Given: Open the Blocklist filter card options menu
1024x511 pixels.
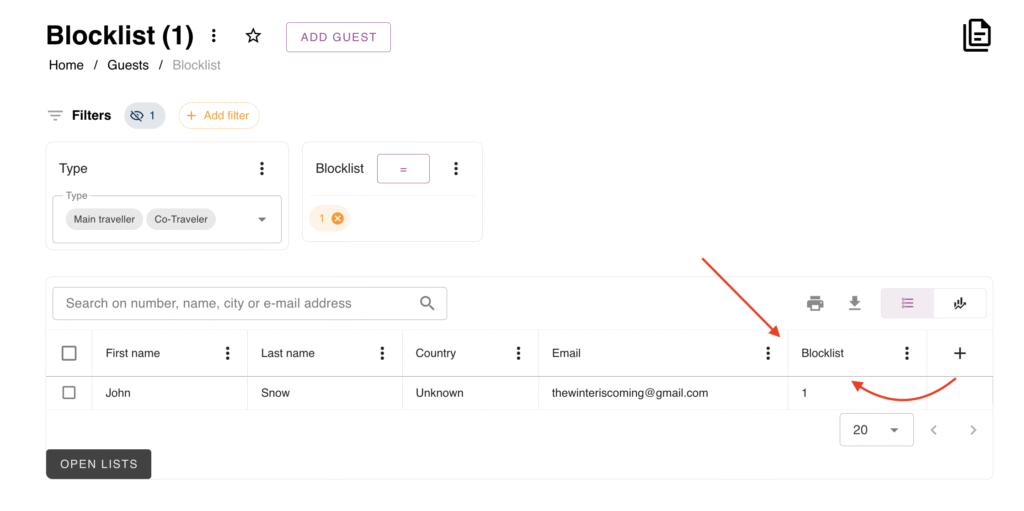Looking at the screenshot, I should pyautogui.click(x=456, y=169).
